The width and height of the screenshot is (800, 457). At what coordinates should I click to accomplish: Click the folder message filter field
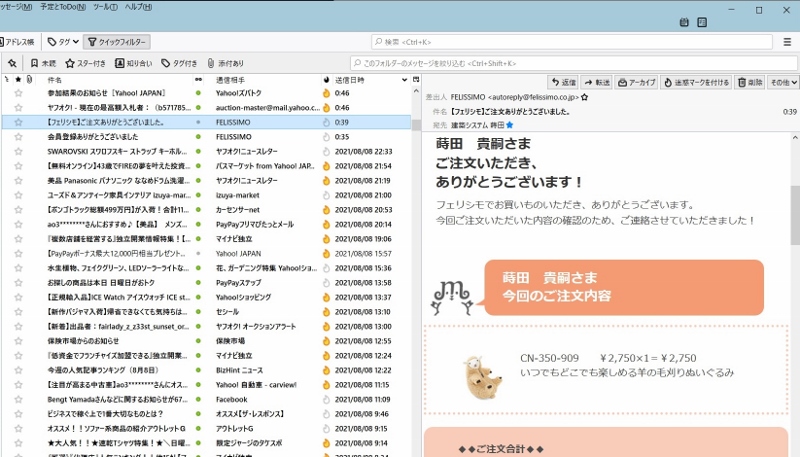573,63
